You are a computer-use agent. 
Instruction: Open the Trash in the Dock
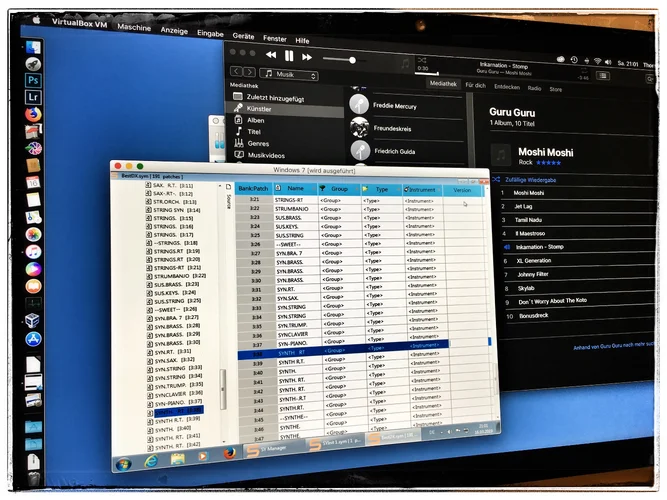[33, 479]
